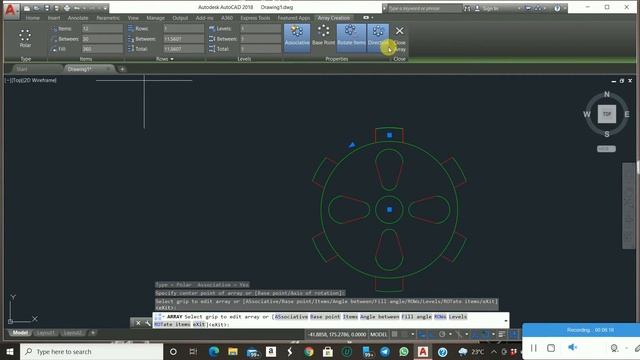Open the Parametric ribbon tab
The width and height of the screenshot is (640, 360).
[108, 18]
